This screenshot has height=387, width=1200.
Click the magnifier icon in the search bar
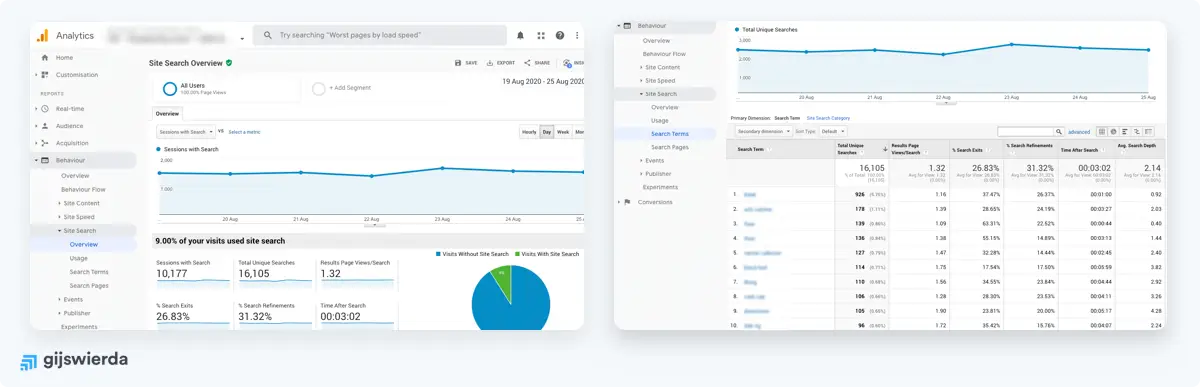pyautogui.click(x=268, y=35)
